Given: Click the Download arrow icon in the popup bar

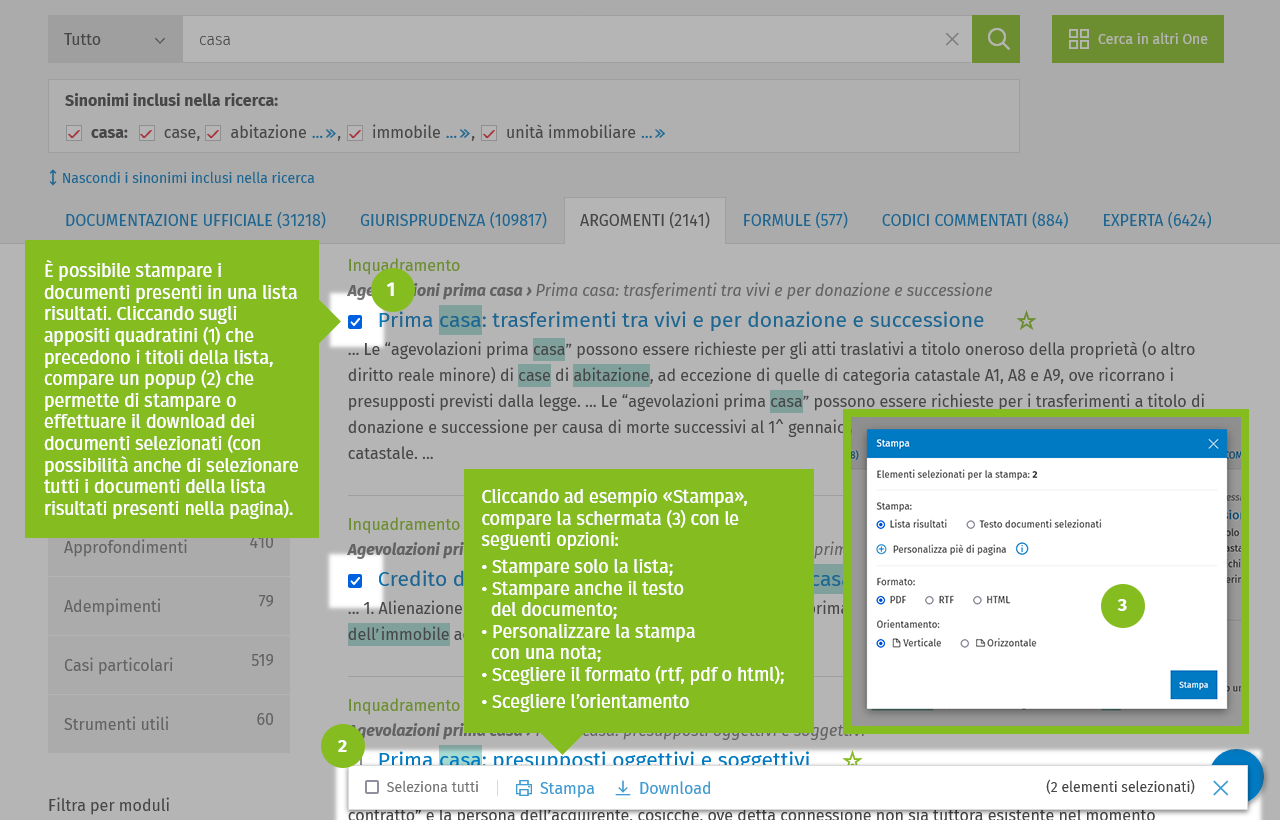Looking at the screenshot, I should pyautogui.click(x=623, y=788).
